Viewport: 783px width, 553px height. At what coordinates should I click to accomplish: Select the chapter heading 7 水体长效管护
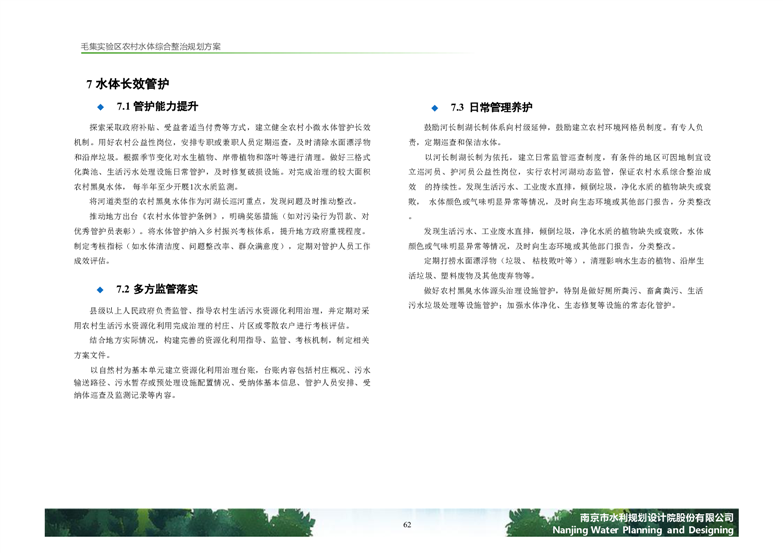pos(127,84)
